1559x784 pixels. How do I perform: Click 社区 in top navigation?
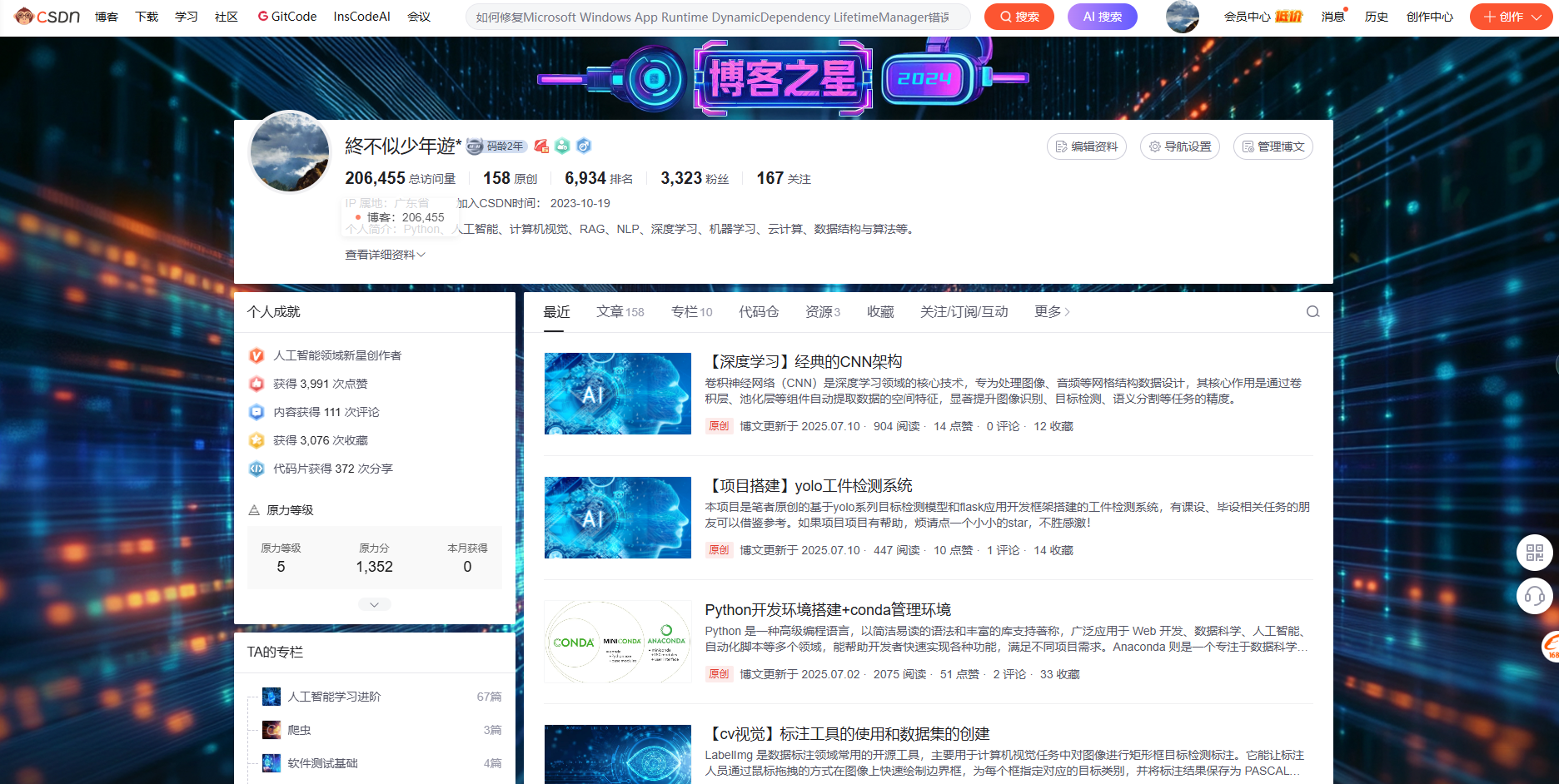coord(227,17)
